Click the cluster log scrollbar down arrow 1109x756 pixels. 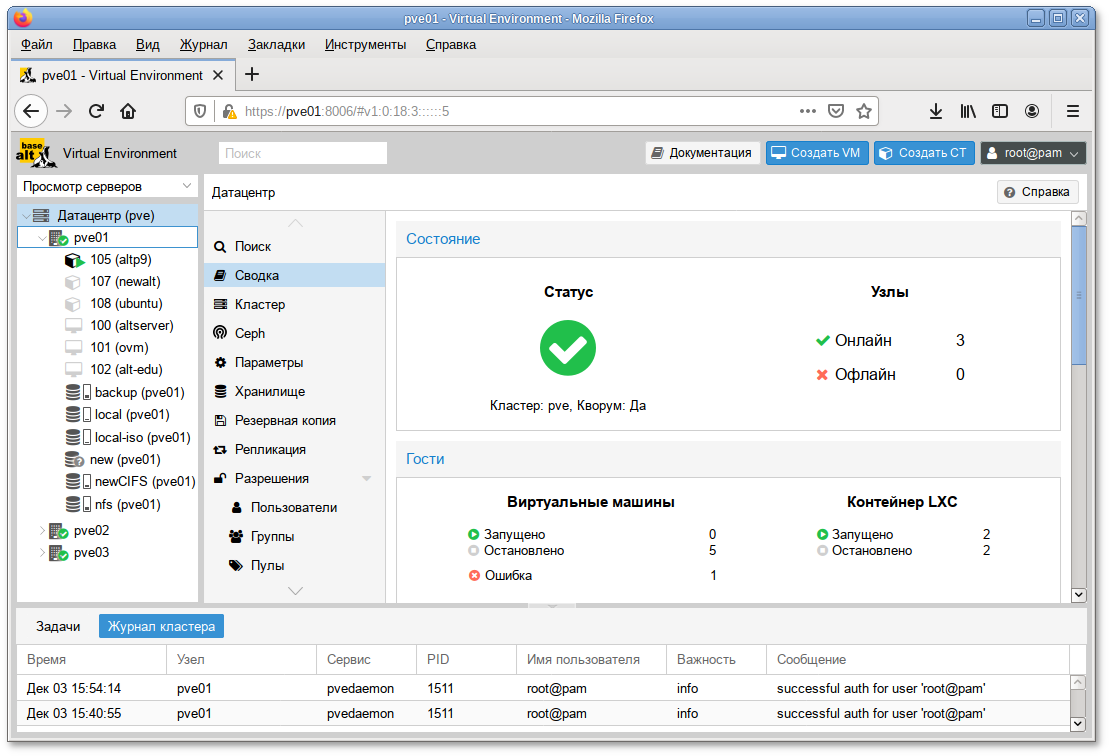1078,723
